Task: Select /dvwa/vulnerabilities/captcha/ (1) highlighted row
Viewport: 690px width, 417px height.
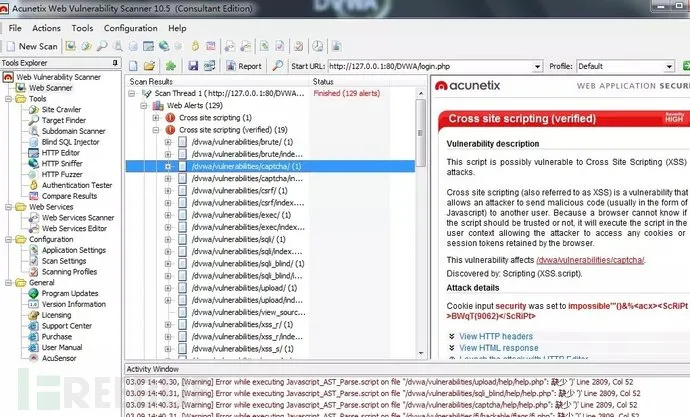Action: [x=270, y=166]
